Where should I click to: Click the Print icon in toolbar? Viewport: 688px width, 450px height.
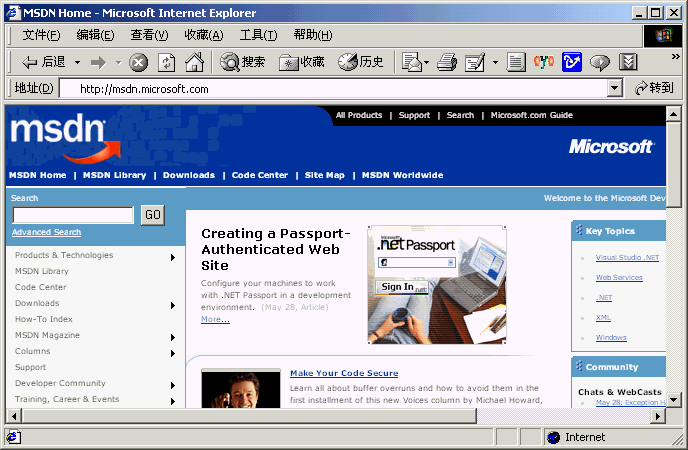click(446, 62)
